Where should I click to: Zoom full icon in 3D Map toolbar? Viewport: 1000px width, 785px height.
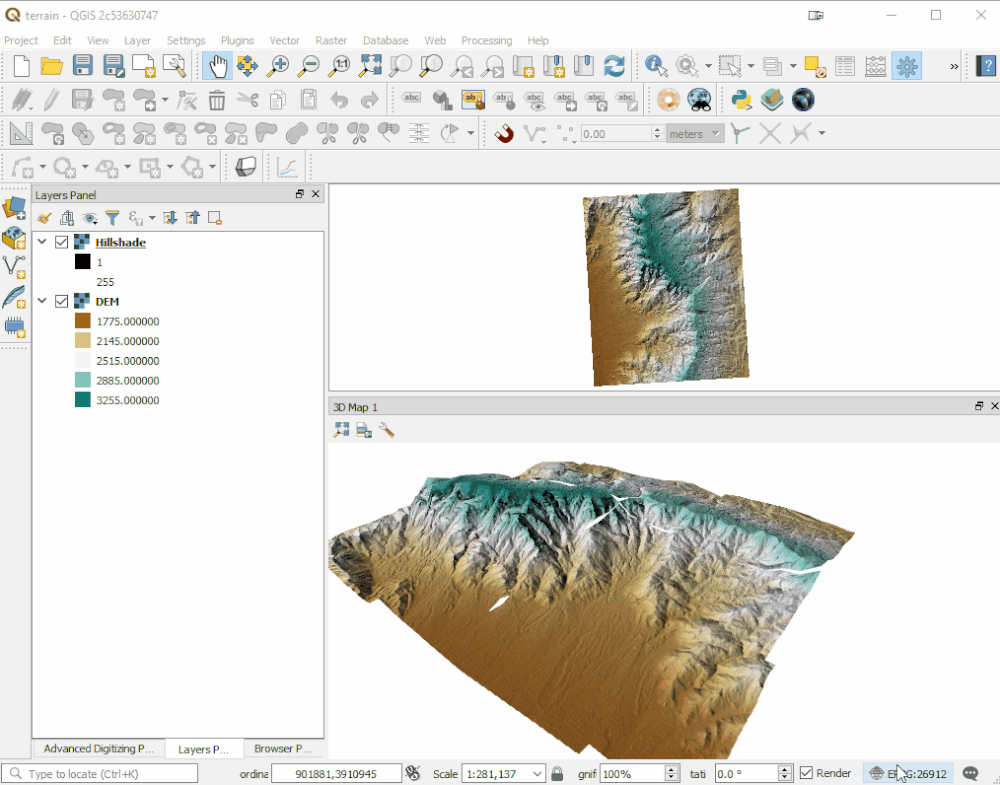[341, 430]
